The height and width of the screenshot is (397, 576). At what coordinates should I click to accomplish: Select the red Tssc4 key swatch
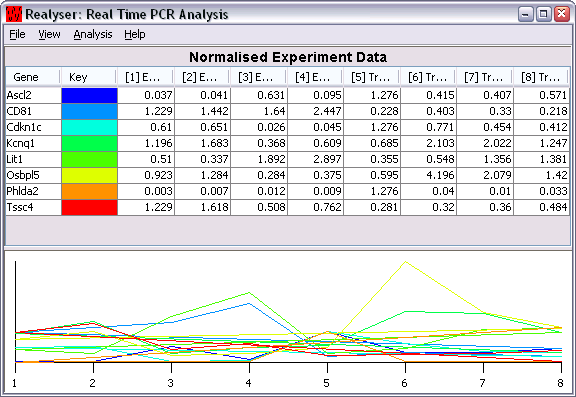coord(89,207)
